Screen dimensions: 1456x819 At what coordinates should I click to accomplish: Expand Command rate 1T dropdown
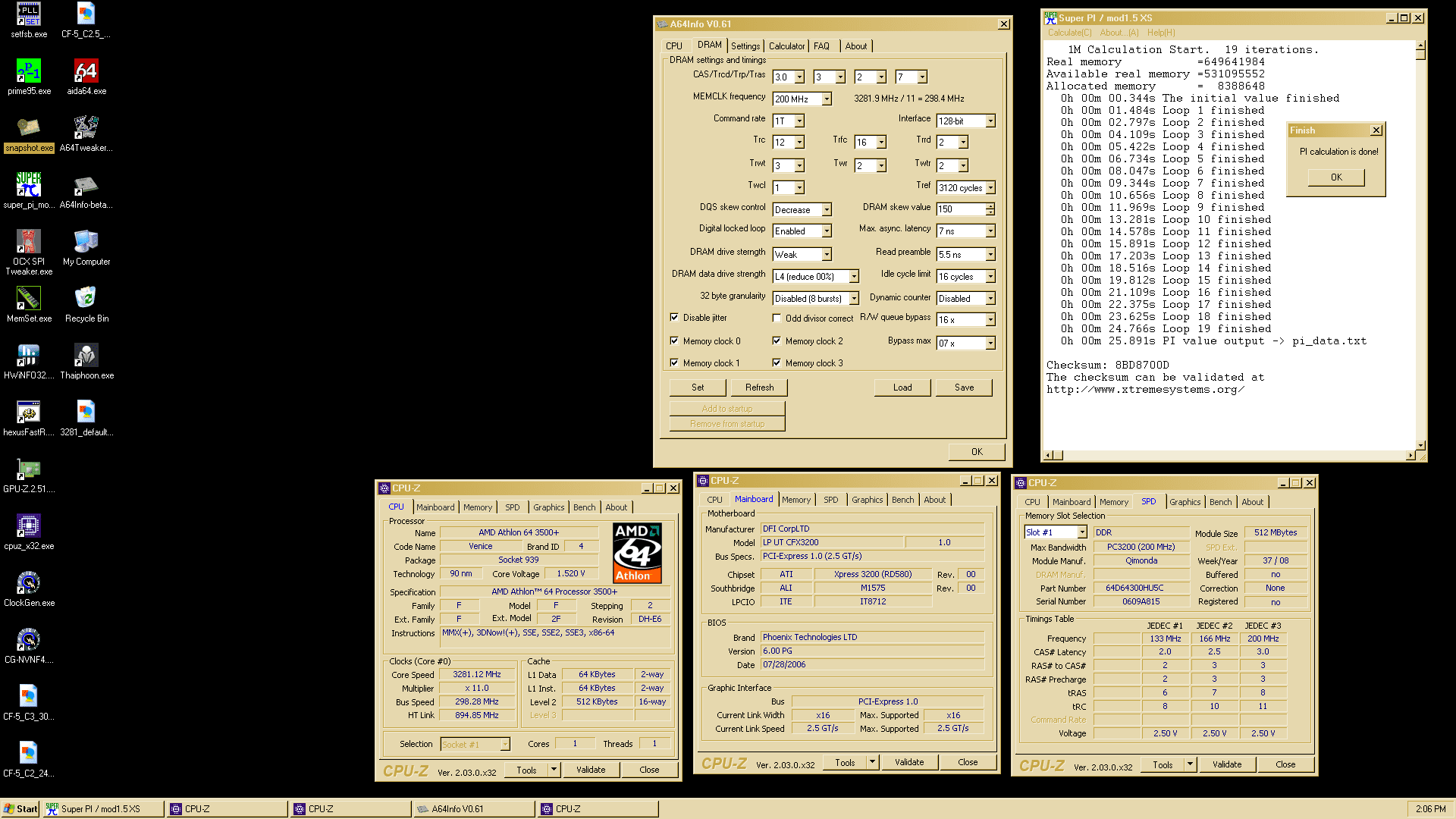[799, 121]
